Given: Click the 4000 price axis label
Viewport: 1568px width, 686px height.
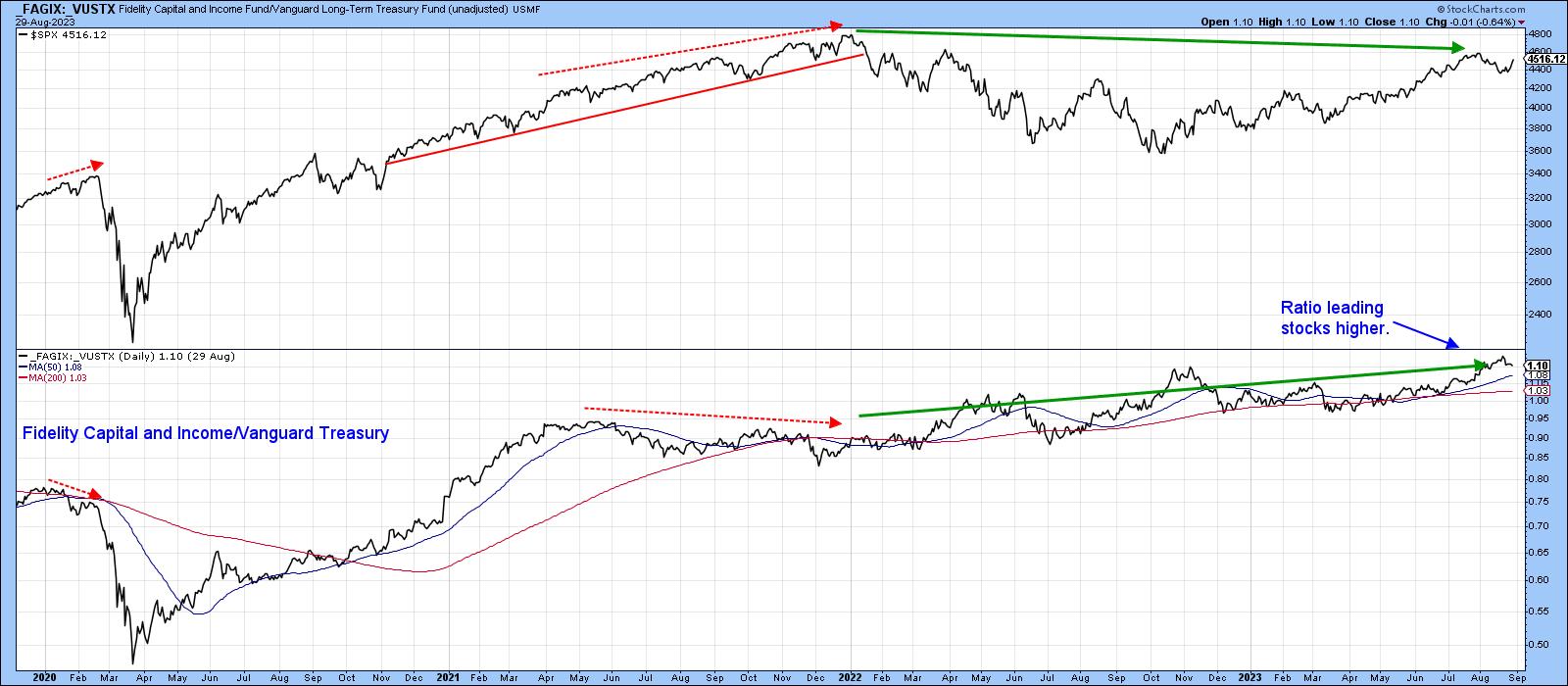Looking at the screenshot, I should point(1538,108).
